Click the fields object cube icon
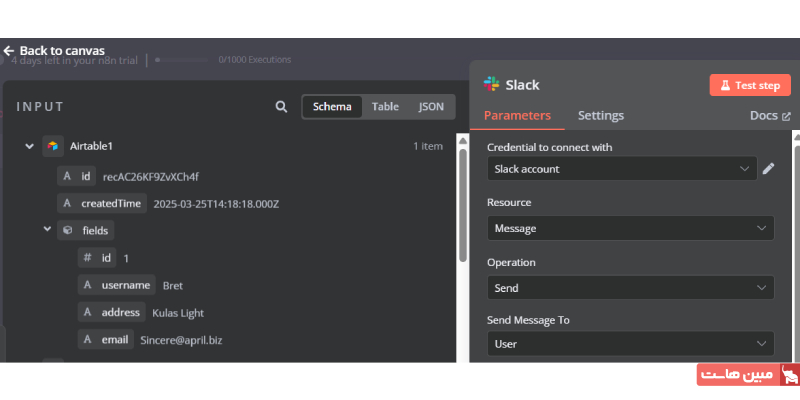 pyautogui.click(x=67, y=230)
